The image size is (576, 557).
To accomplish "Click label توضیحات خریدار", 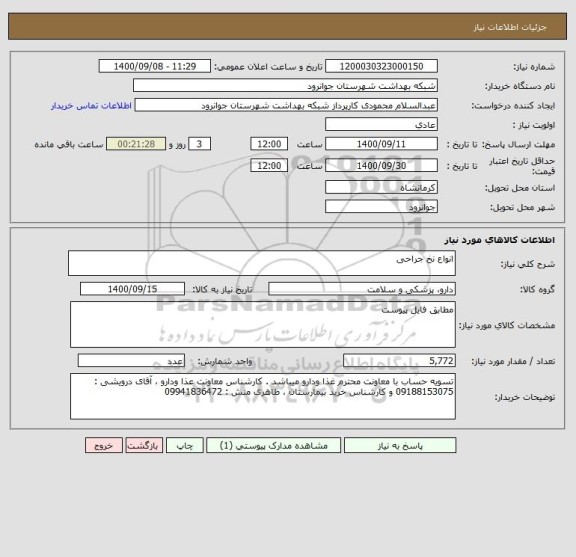I will pos(525,397).
